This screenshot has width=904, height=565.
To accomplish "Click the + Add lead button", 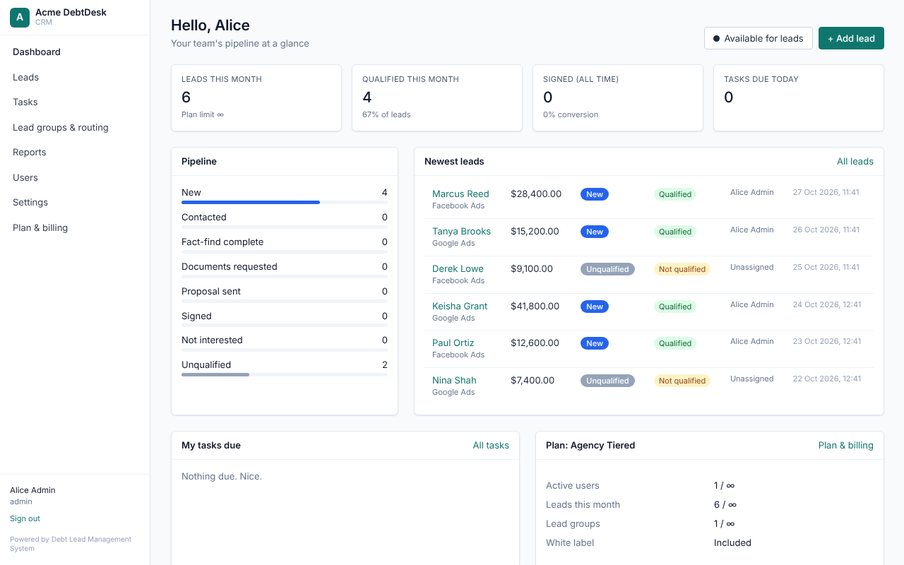I will (x=851, y=38).
